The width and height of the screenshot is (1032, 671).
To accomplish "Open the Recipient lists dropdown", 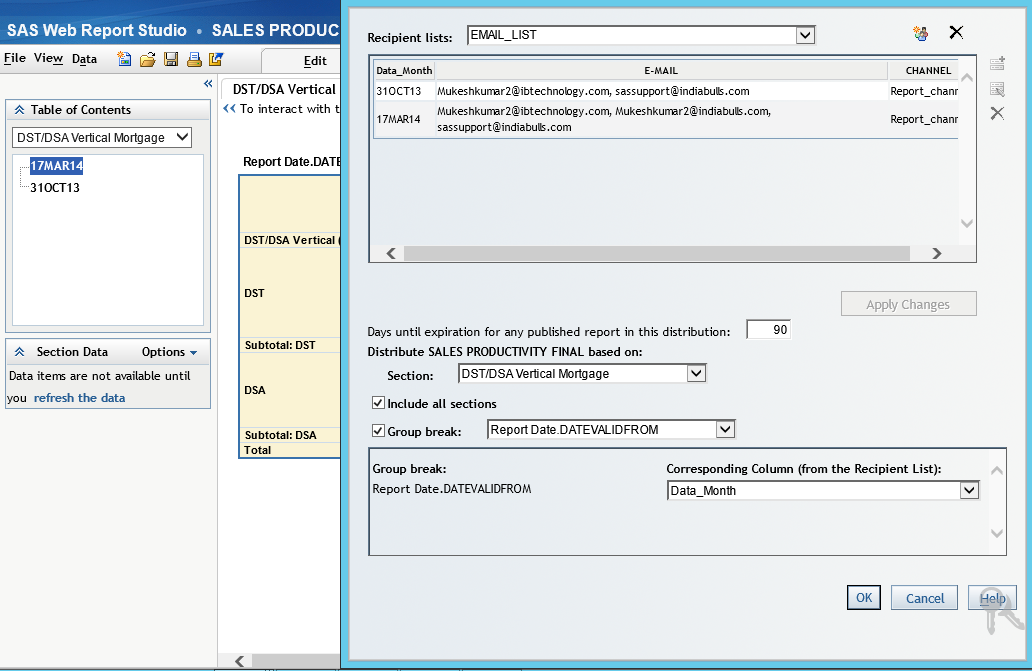I will (x=805, y=34).
